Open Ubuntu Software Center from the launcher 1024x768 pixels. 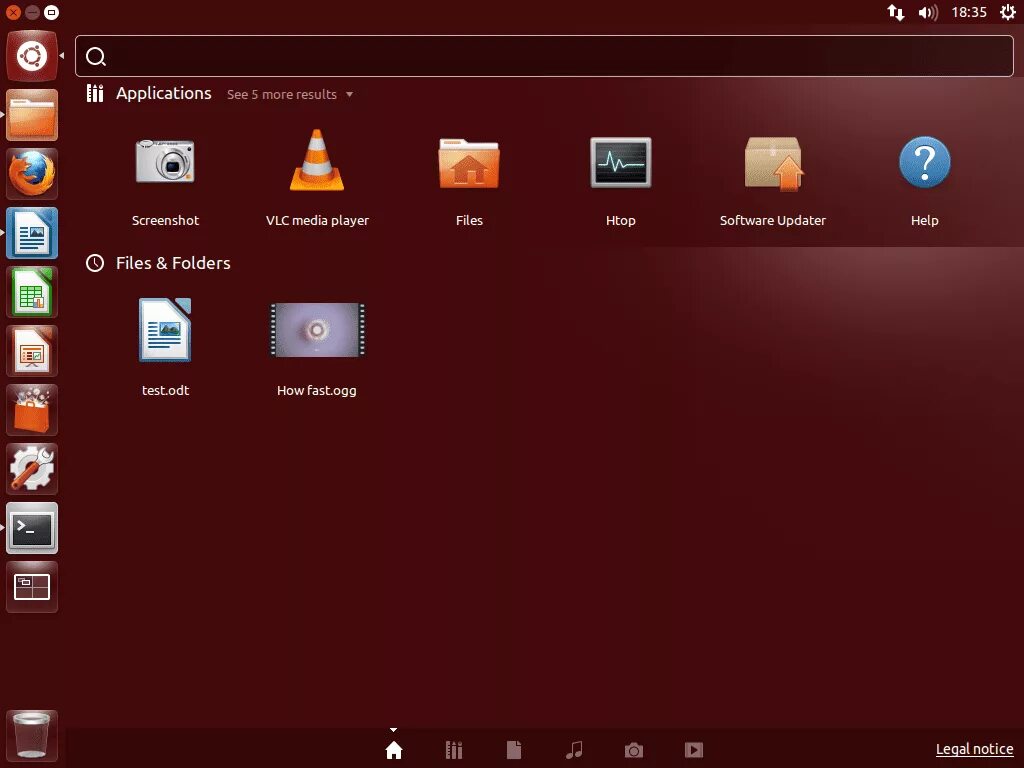[x=32, y=410]
